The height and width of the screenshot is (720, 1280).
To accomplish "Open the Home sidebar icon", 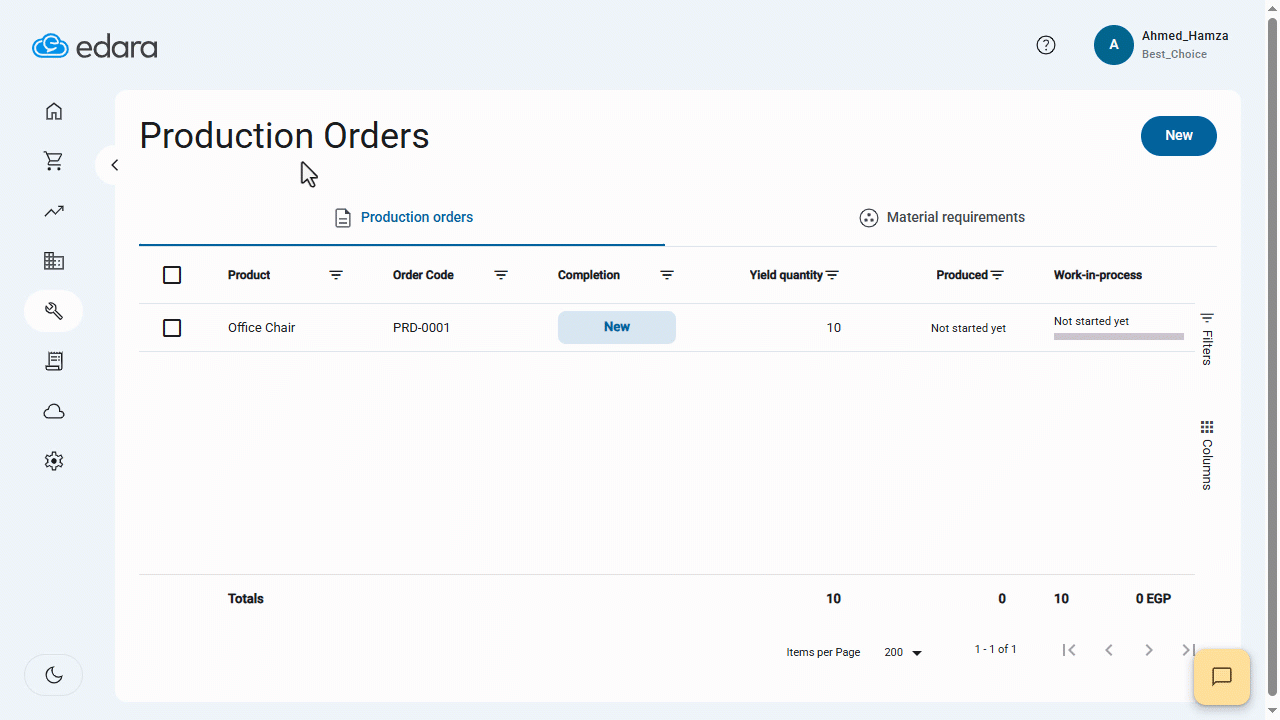I will (x=54, y=111).
